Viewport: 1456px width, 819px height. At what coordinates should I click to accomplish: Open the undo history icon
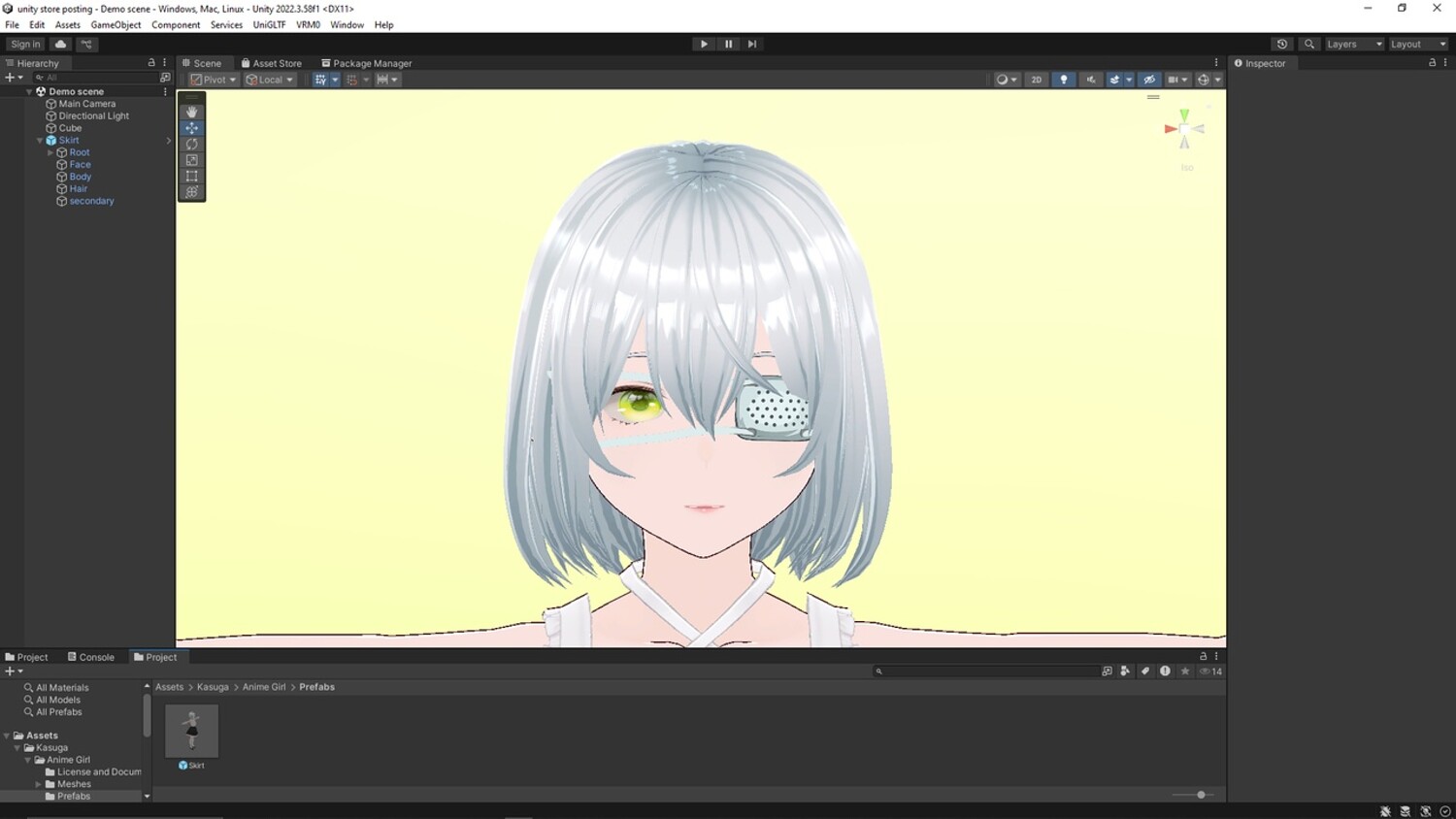(1282, 44)
